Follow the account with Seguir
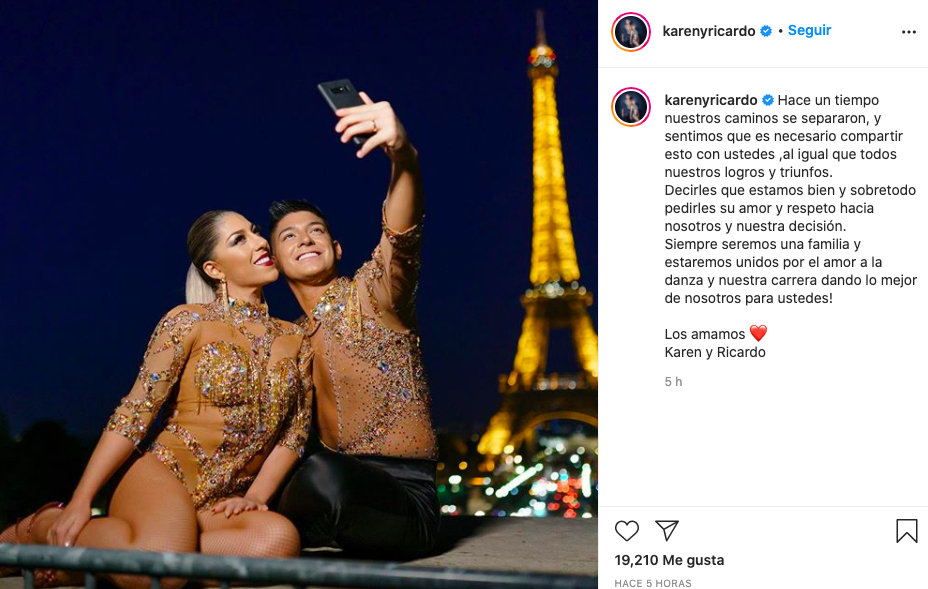Image resolution: width=928 pixels, height=589 pixels. click(x=809, y=30)
